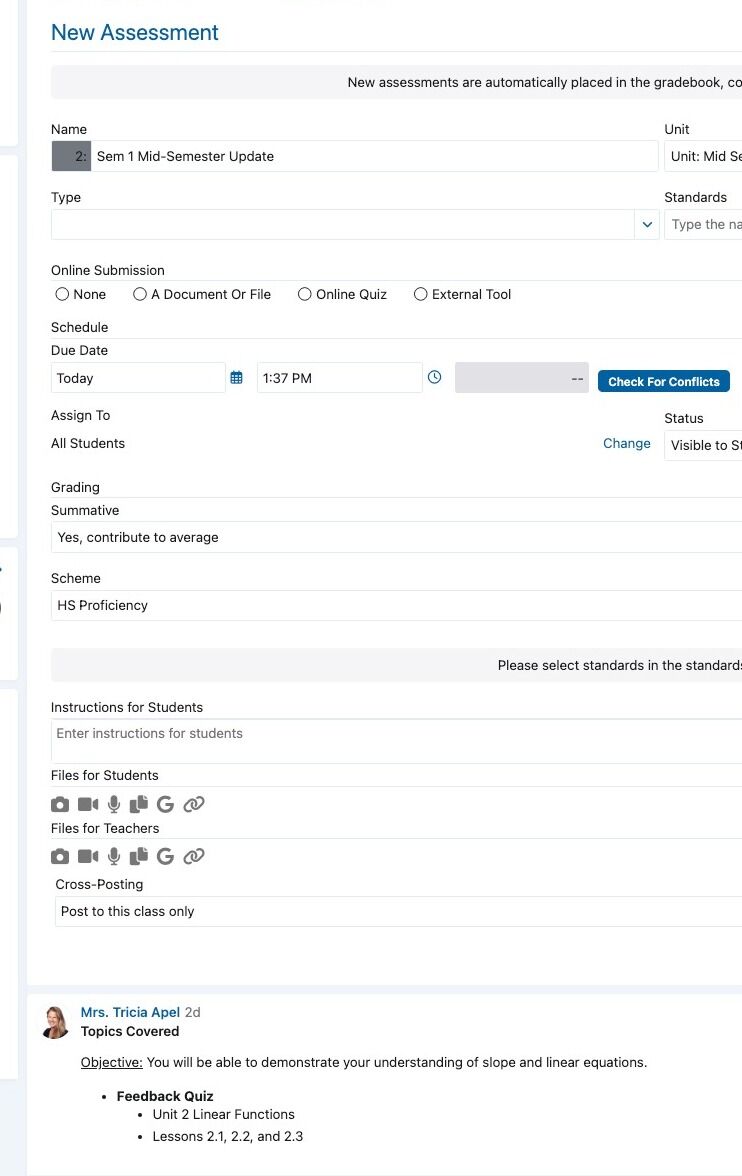Open the Summative dropdown

[x=396, y=537]
